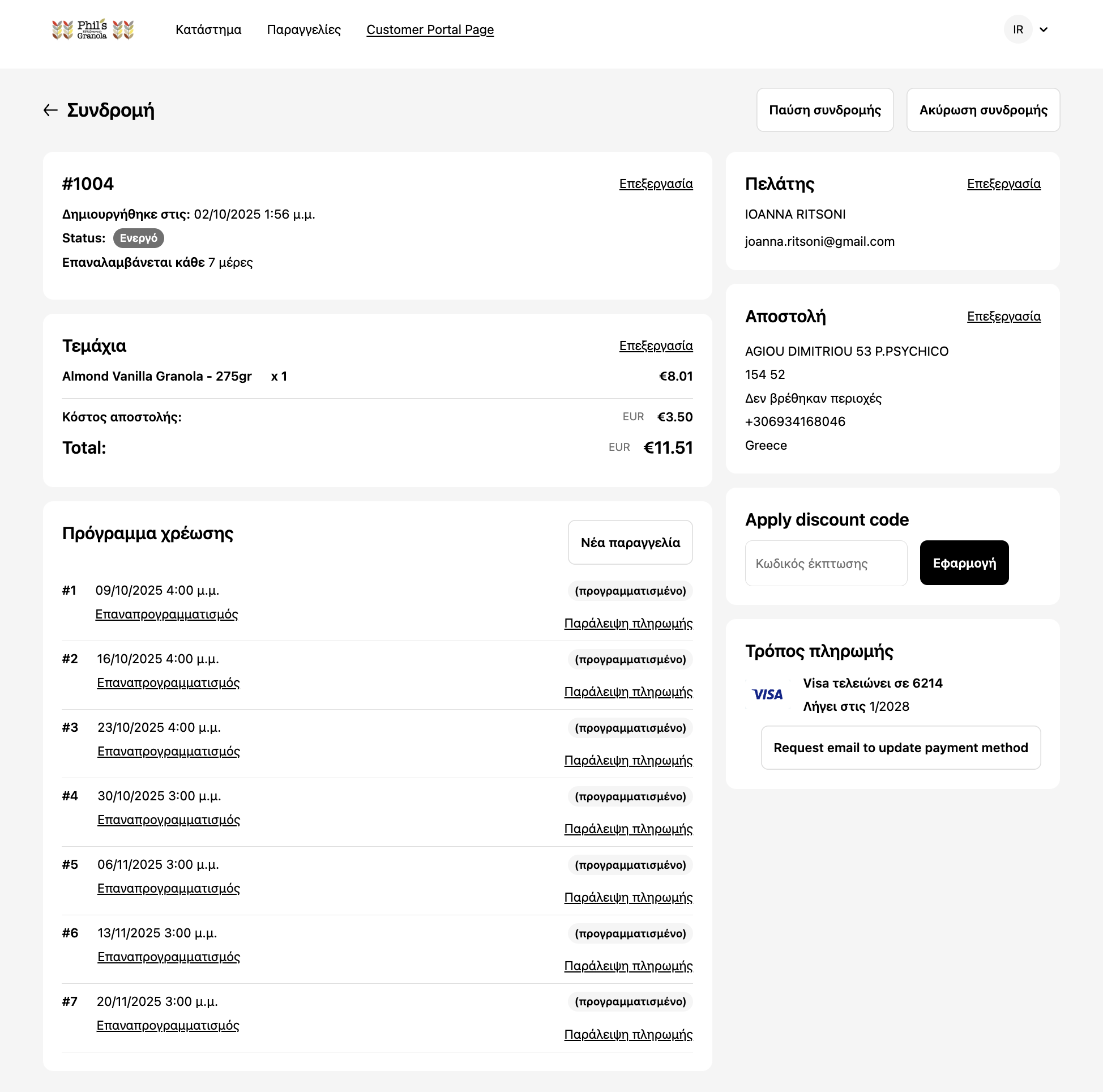
Task: Click the IR user avatar
Action: [x=1018, y=29]
